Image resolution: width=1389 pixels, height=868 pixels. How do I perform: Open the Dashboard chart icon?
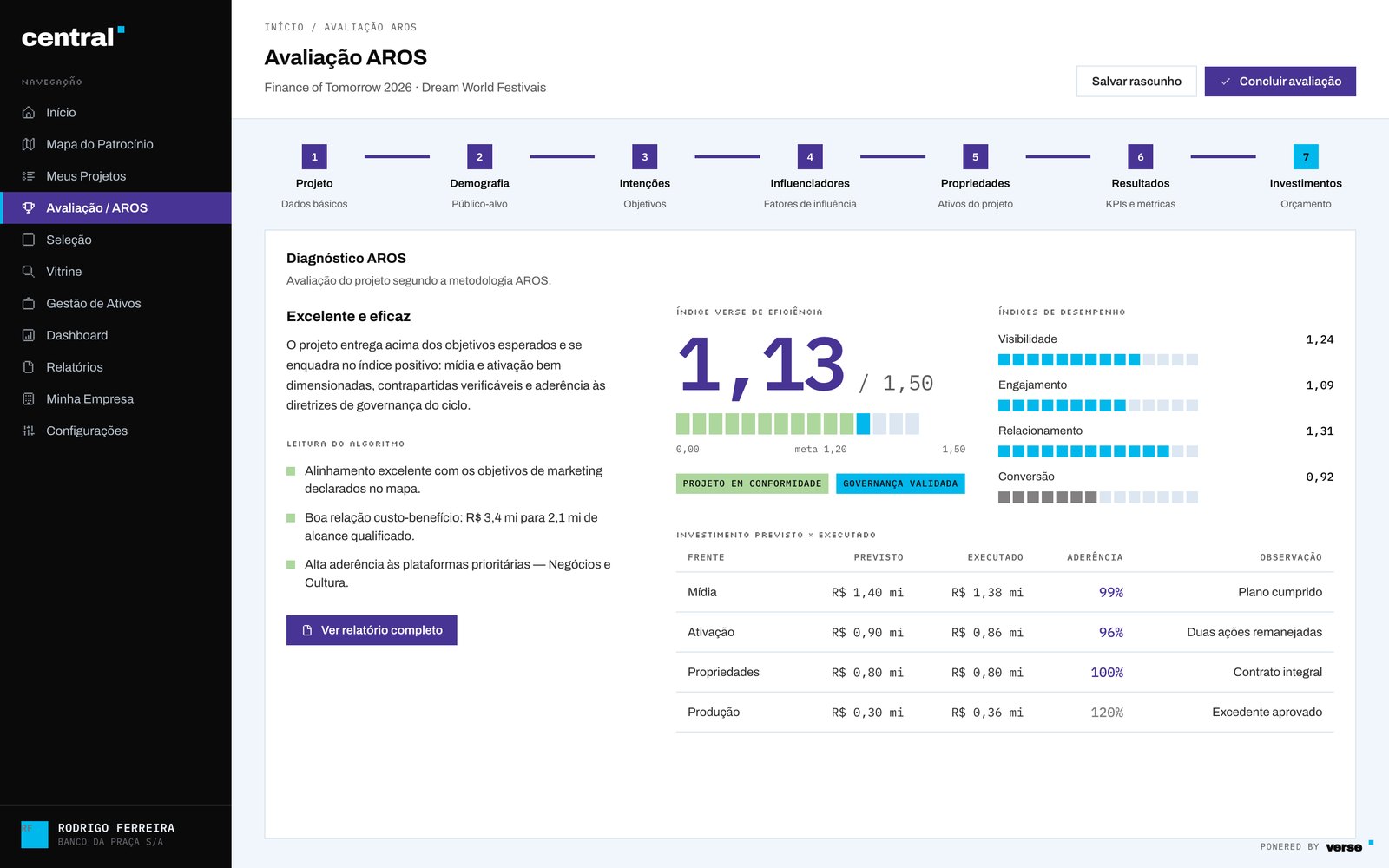(29, 335)
